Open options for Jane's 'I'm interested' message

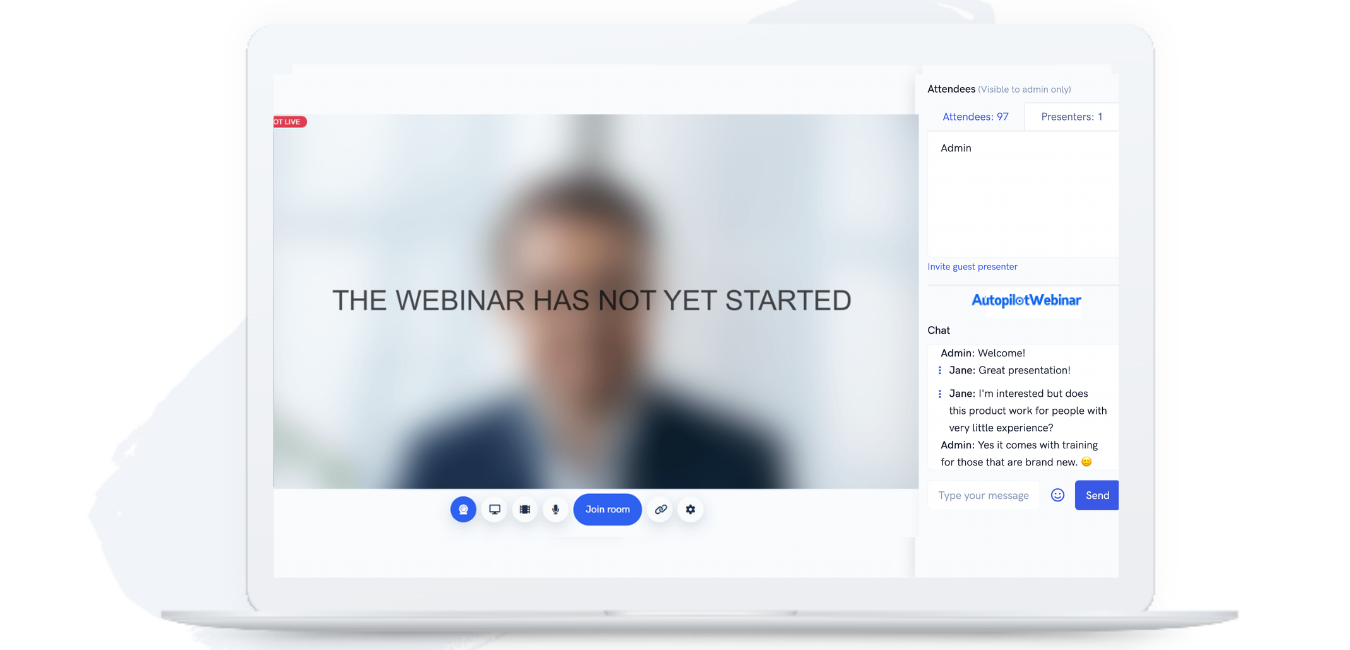pyautogui.click(x=940, y=394)
